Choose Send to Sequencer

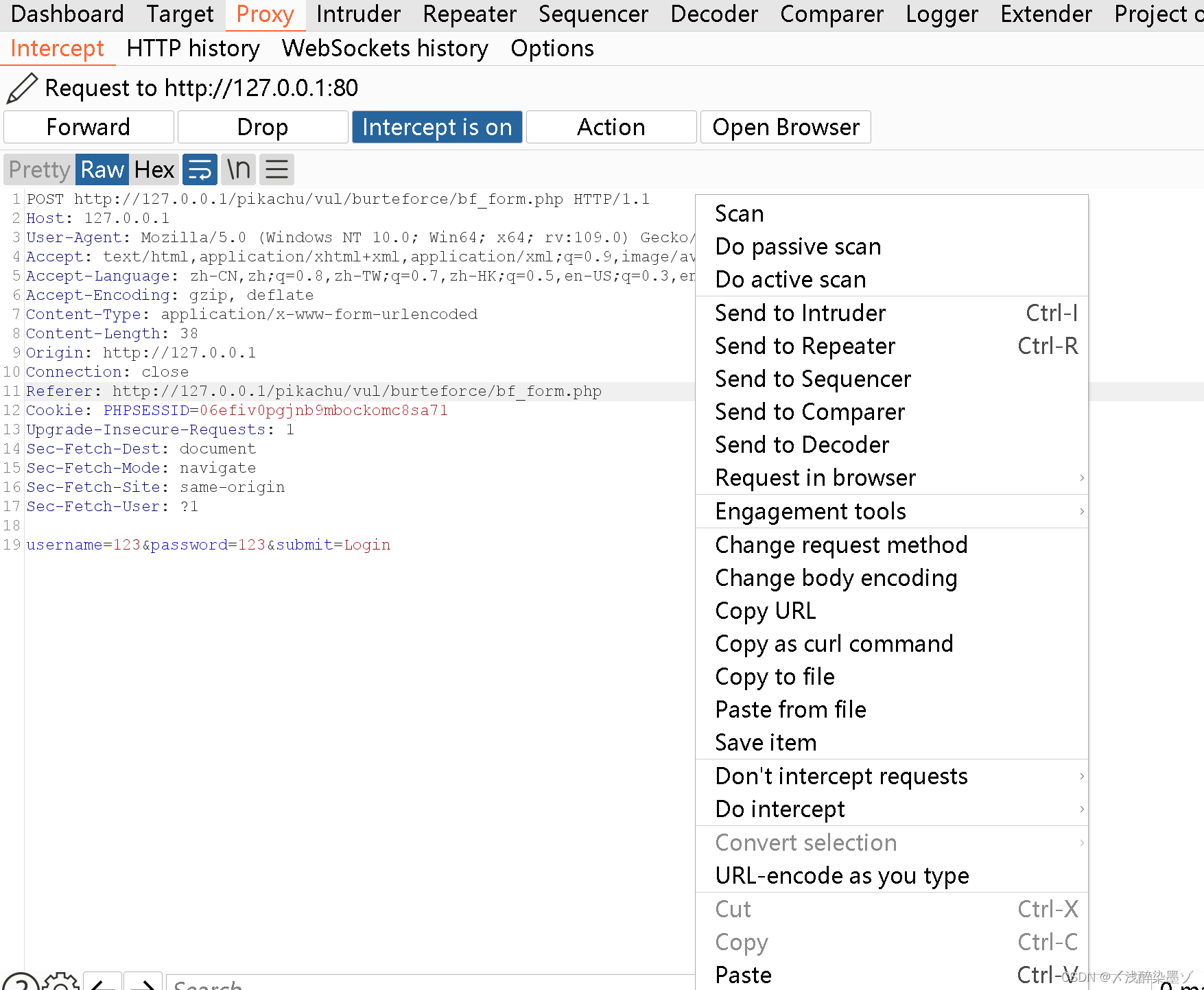[892, 379]
